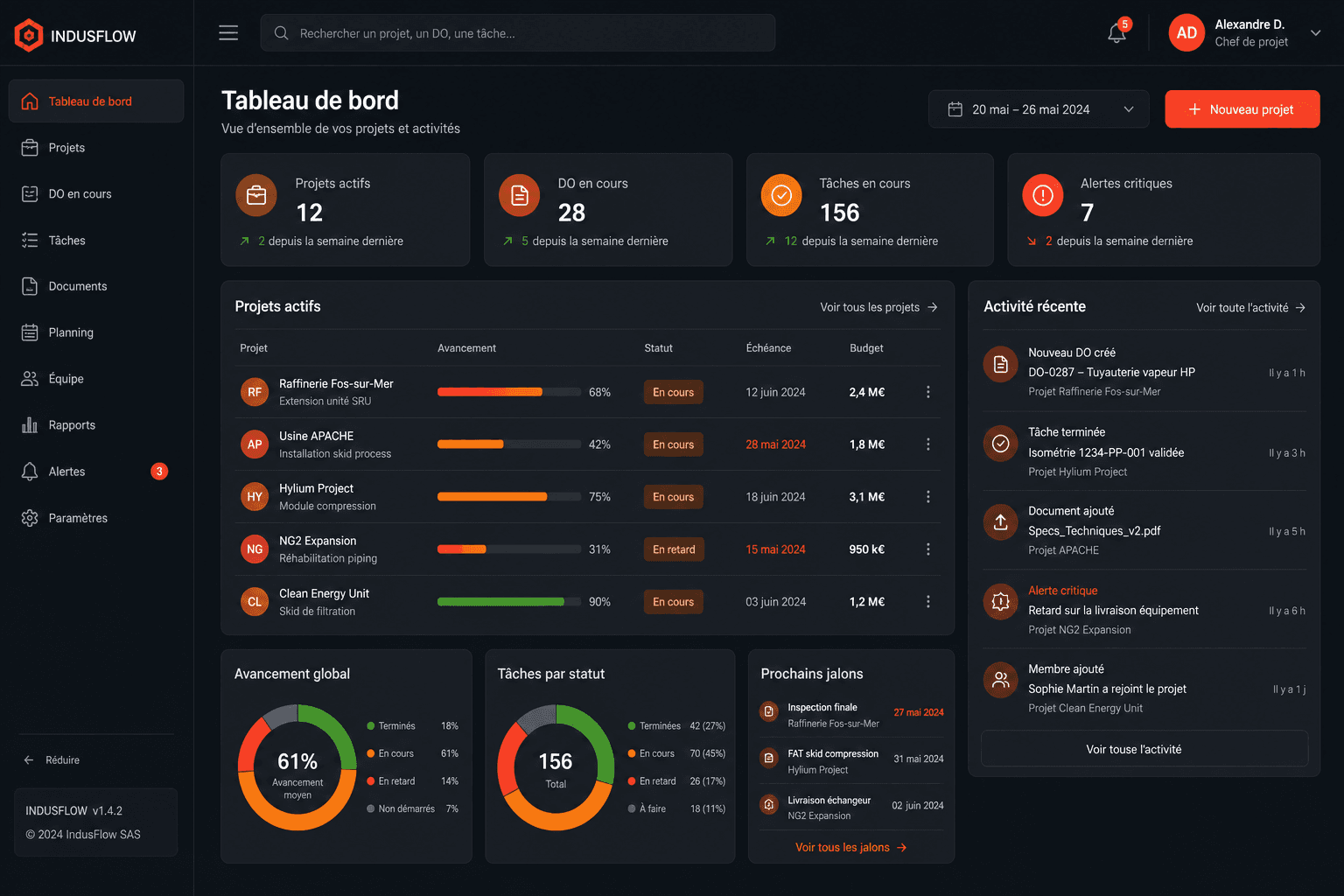The image size is (1344, 896).
Task: Open the Documents menu item
Action: tap(96, 286)
